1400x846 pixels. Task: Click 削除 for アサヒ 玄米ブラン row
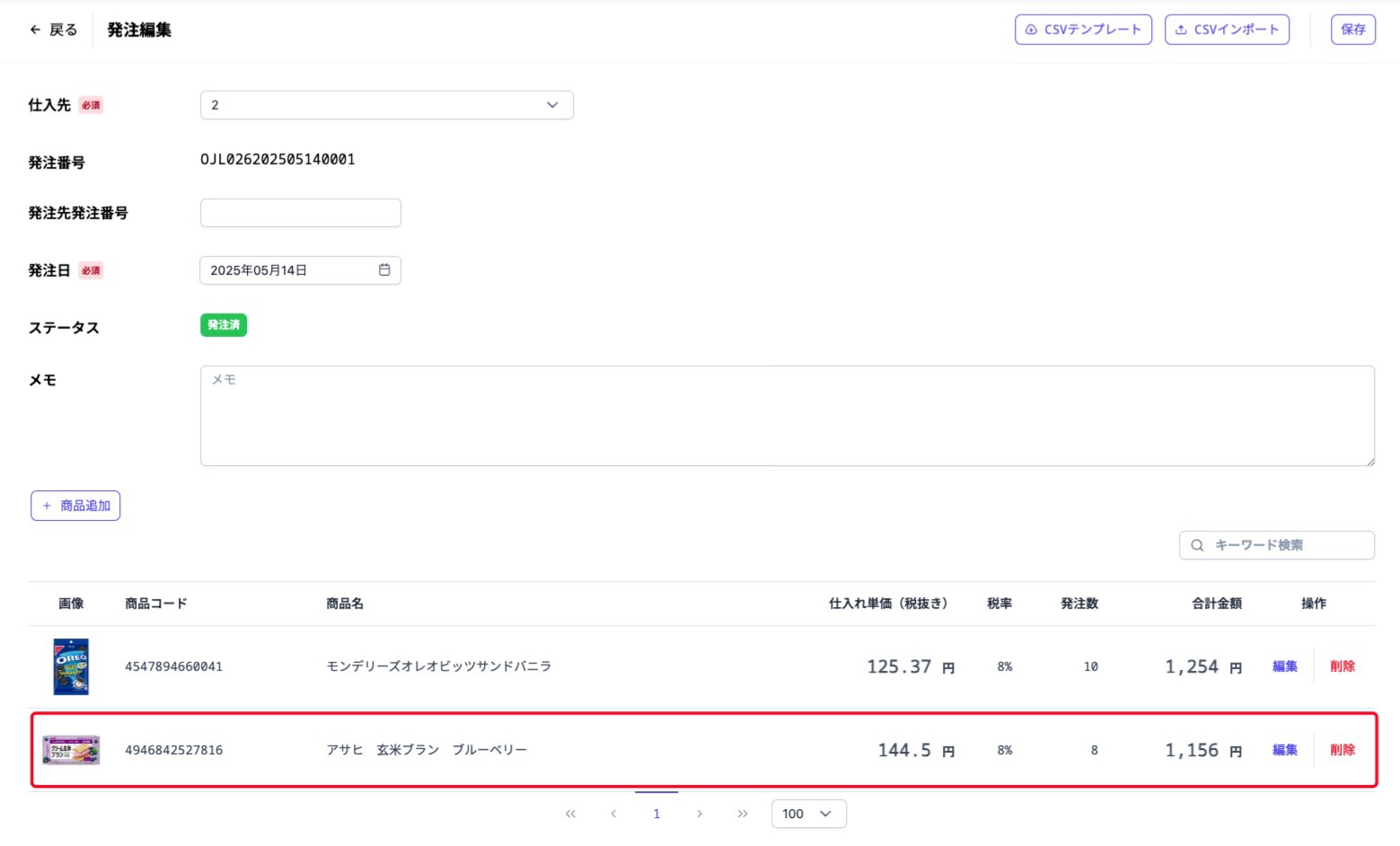[x=1343, y=750]
